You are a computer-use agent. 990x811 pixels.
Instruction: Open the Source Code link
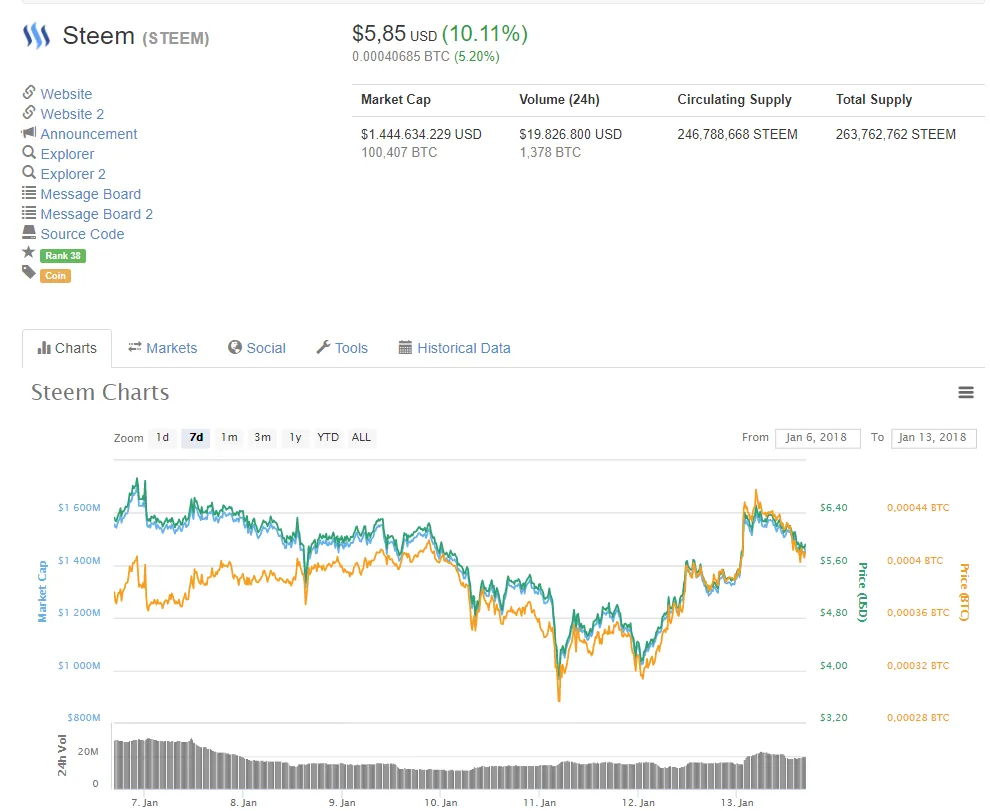pos(82,234)
